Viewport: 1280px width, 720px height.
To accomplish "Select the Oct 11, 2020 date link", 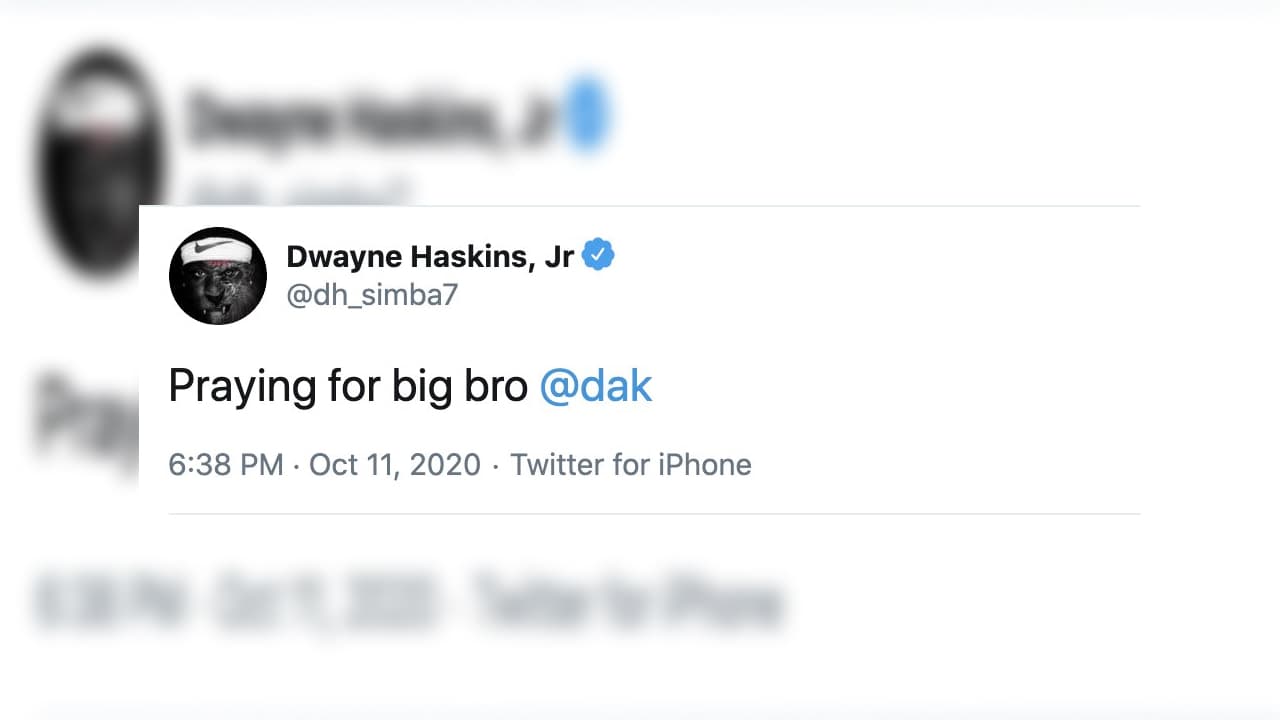I will 394,464.
